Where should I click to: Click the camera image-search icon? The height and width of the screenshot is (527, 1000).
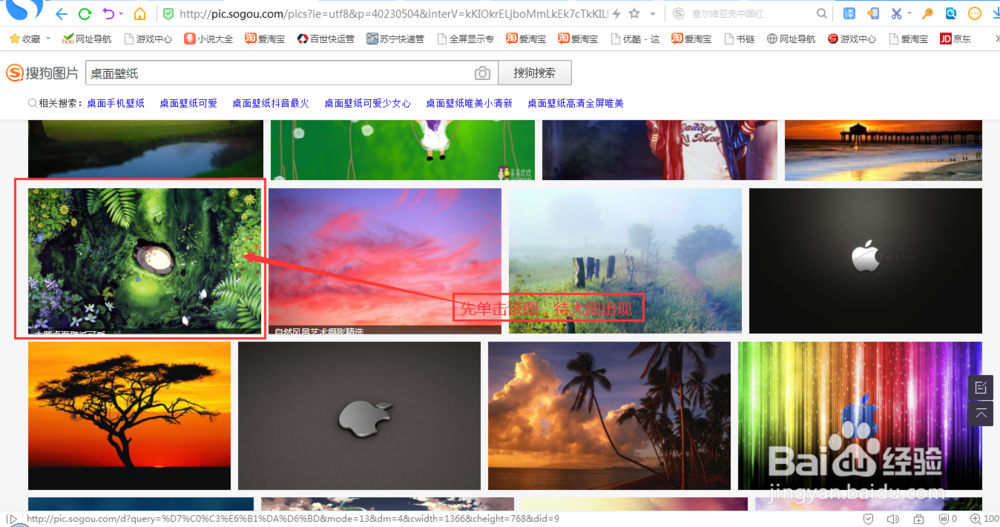click(x=482, y=73)
